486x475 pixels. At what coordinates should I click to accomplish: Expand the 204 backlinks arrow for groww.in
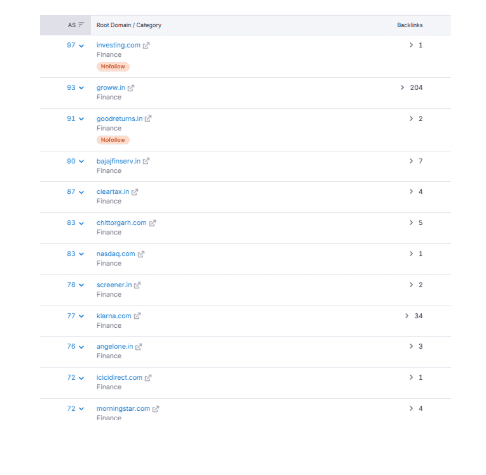402,87
